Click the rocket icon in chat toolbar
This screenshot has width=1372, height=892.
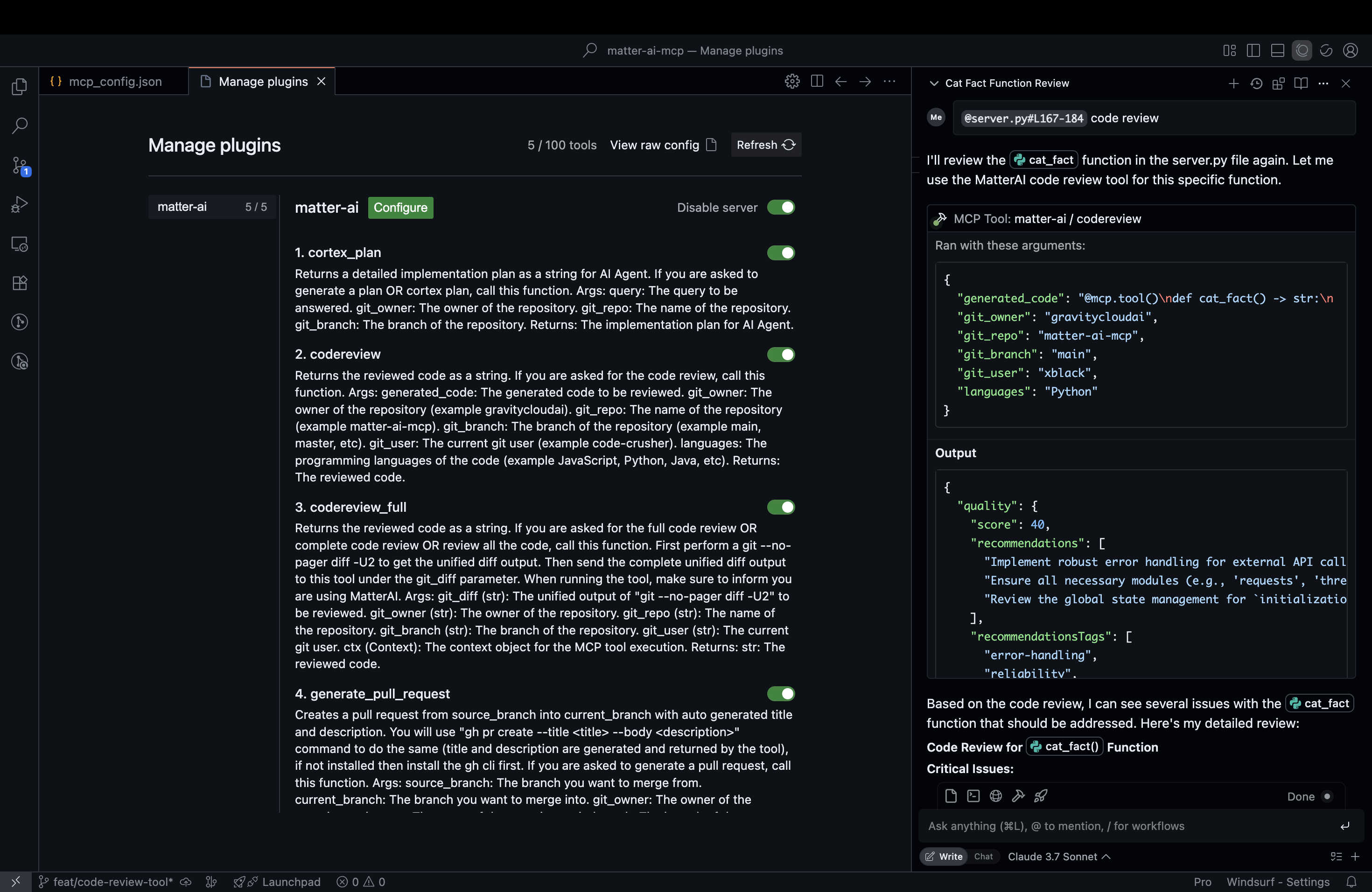pos(1041,796)
